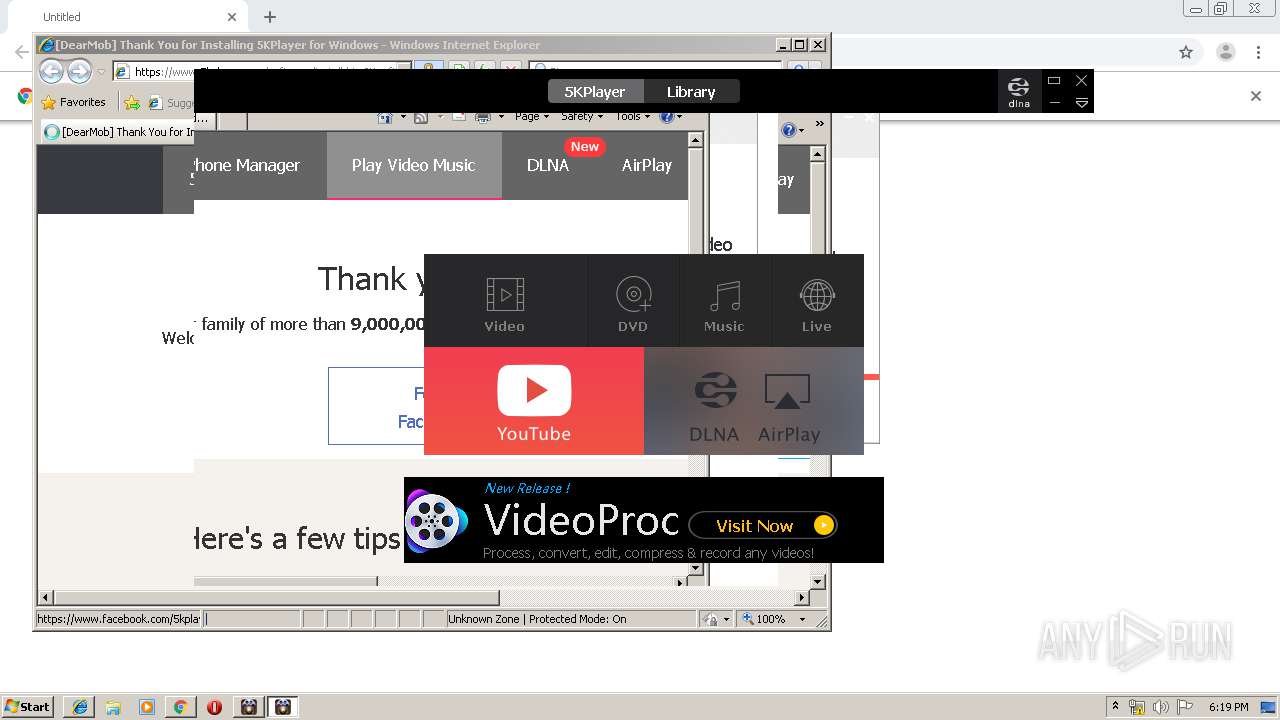Select the Play Video Music tab on webpage

[x=414, y=165]
